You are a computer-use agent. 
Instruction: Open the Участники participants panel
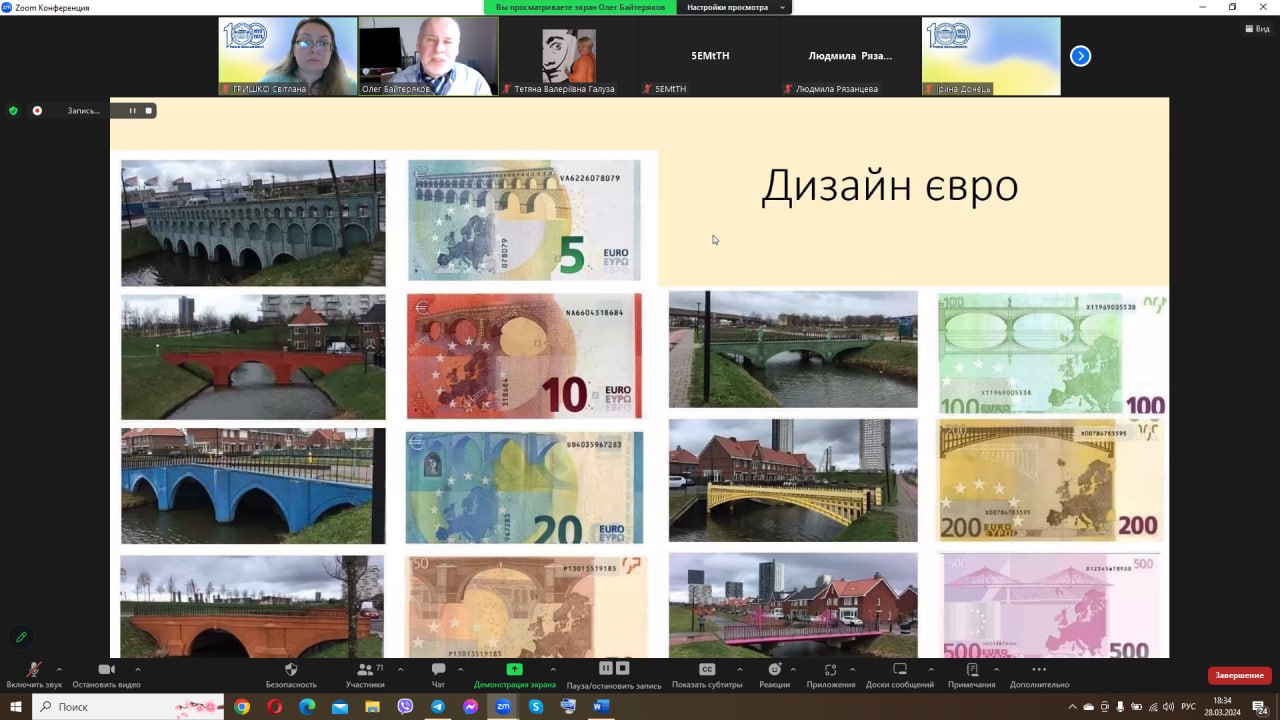[365, 670]
